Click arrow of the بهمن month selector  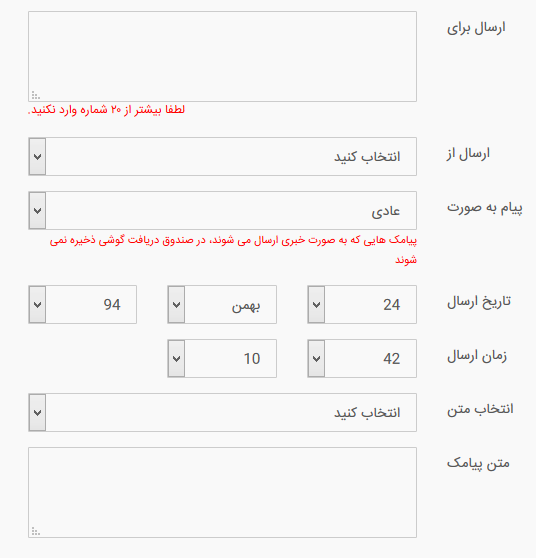point(177,305)
